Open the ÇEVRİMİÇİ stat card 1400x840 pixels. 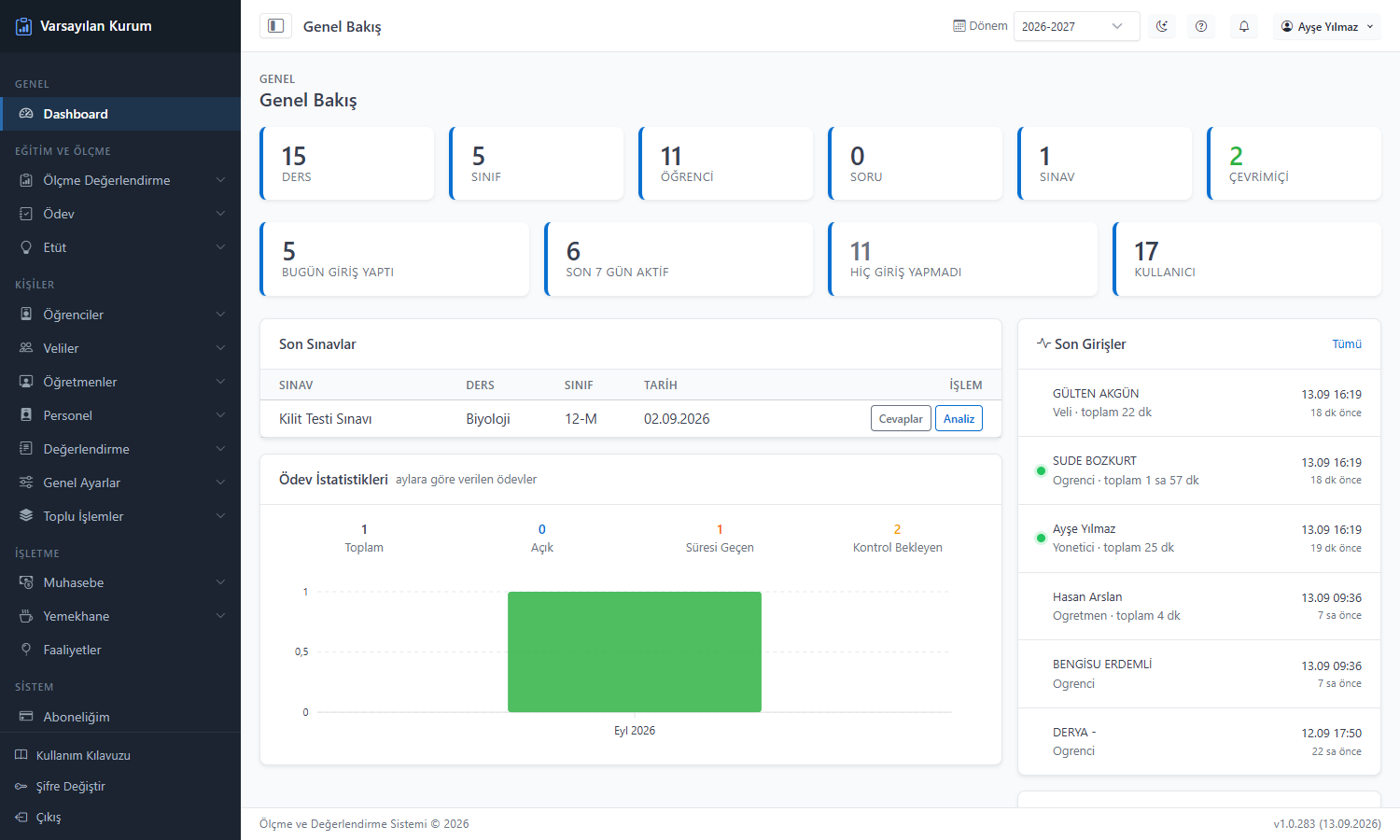(x=1294, y=163)
